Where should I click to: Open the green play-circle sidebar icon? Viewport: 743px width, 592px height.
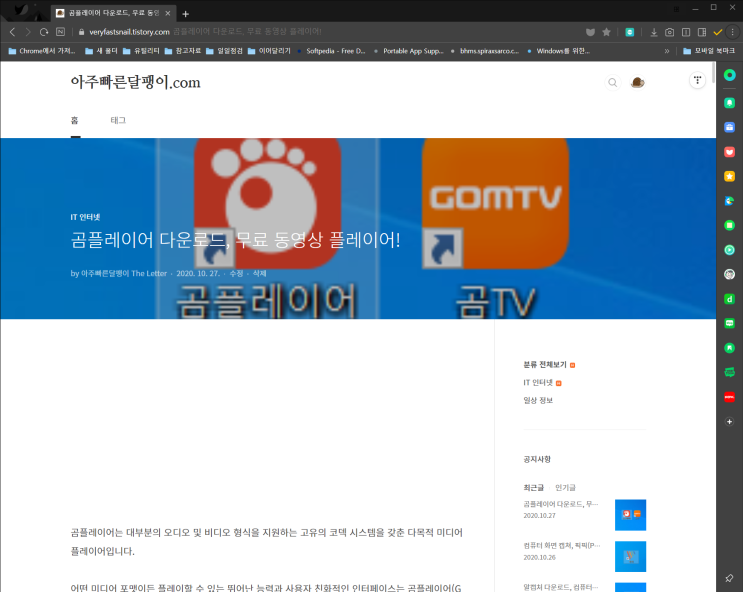730,250
